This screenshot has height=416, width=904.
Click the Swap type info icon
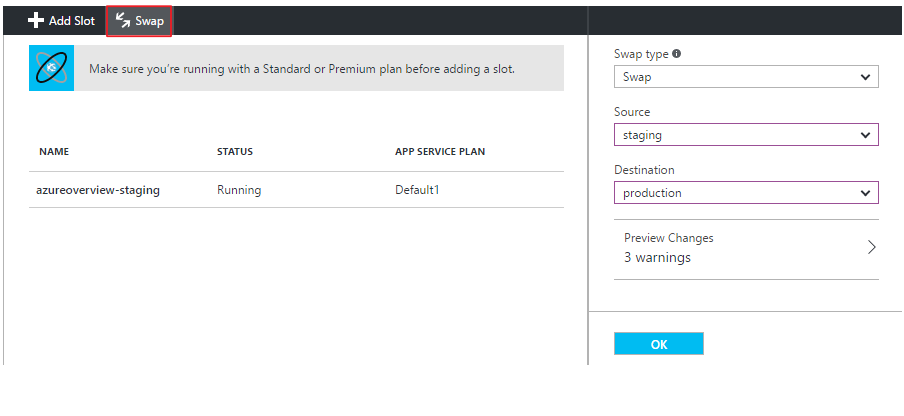pyautogui.click(x=676, y=54)
